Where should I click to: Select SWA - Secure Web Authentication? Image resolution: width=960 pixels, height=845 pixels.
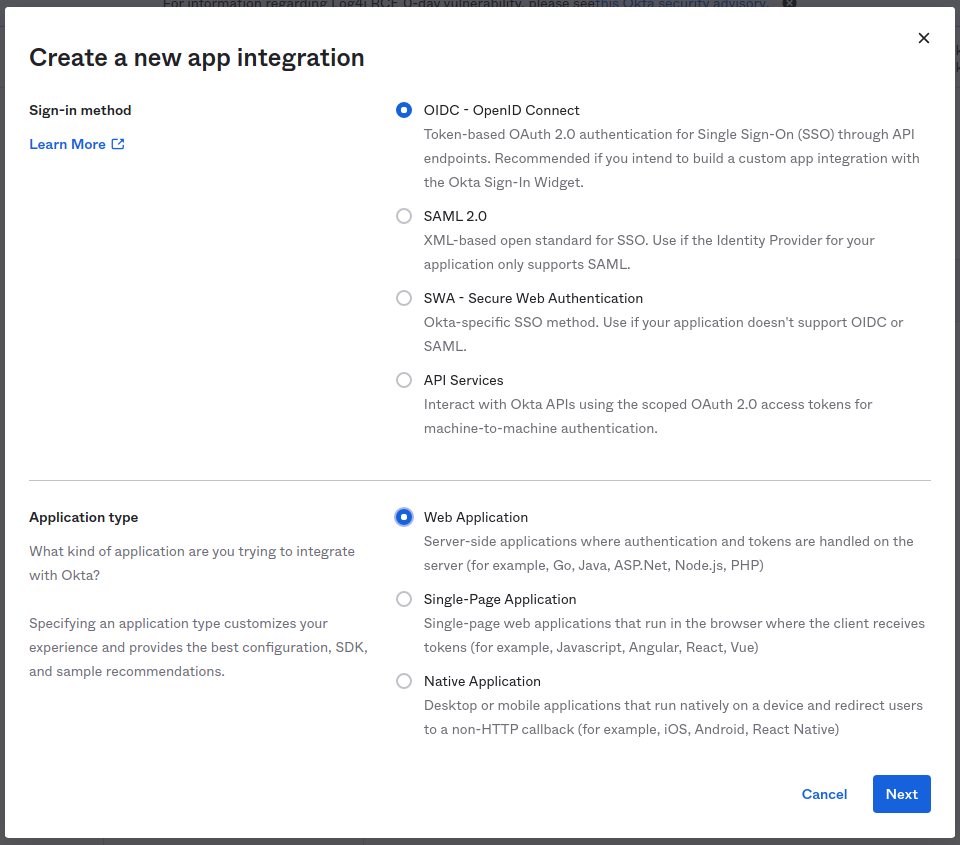403,298
